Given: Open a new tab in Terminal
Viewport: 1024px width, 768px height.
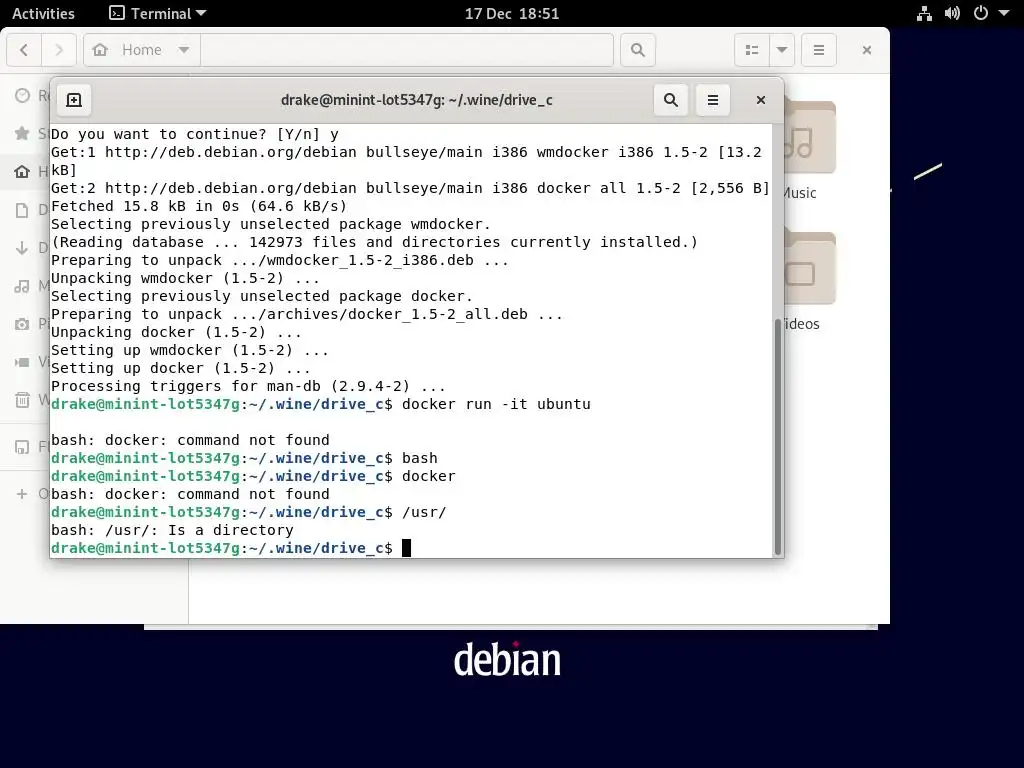Looking at the screenshot, I should click(74, 100).
